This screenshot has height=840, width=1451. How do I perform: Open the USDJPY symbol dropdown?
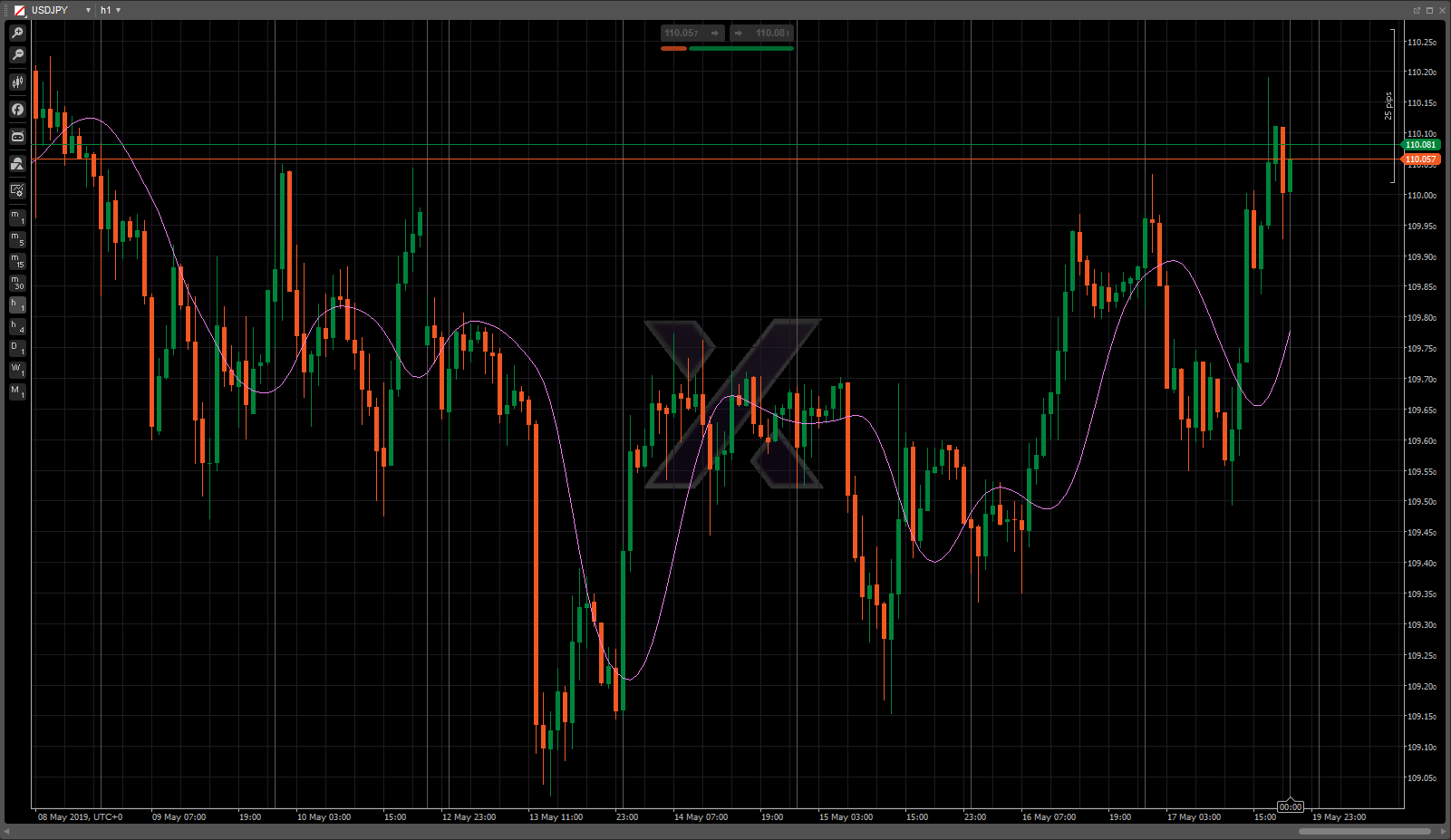click(88, 10)
